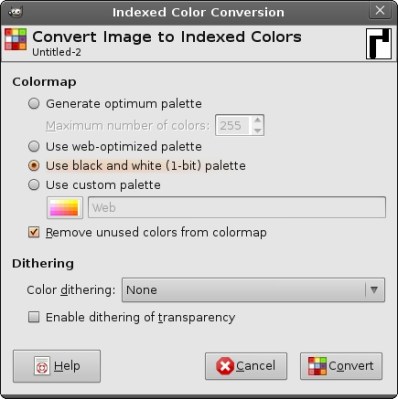Click the color grid icon on Convert button

(x=317, y=366)
